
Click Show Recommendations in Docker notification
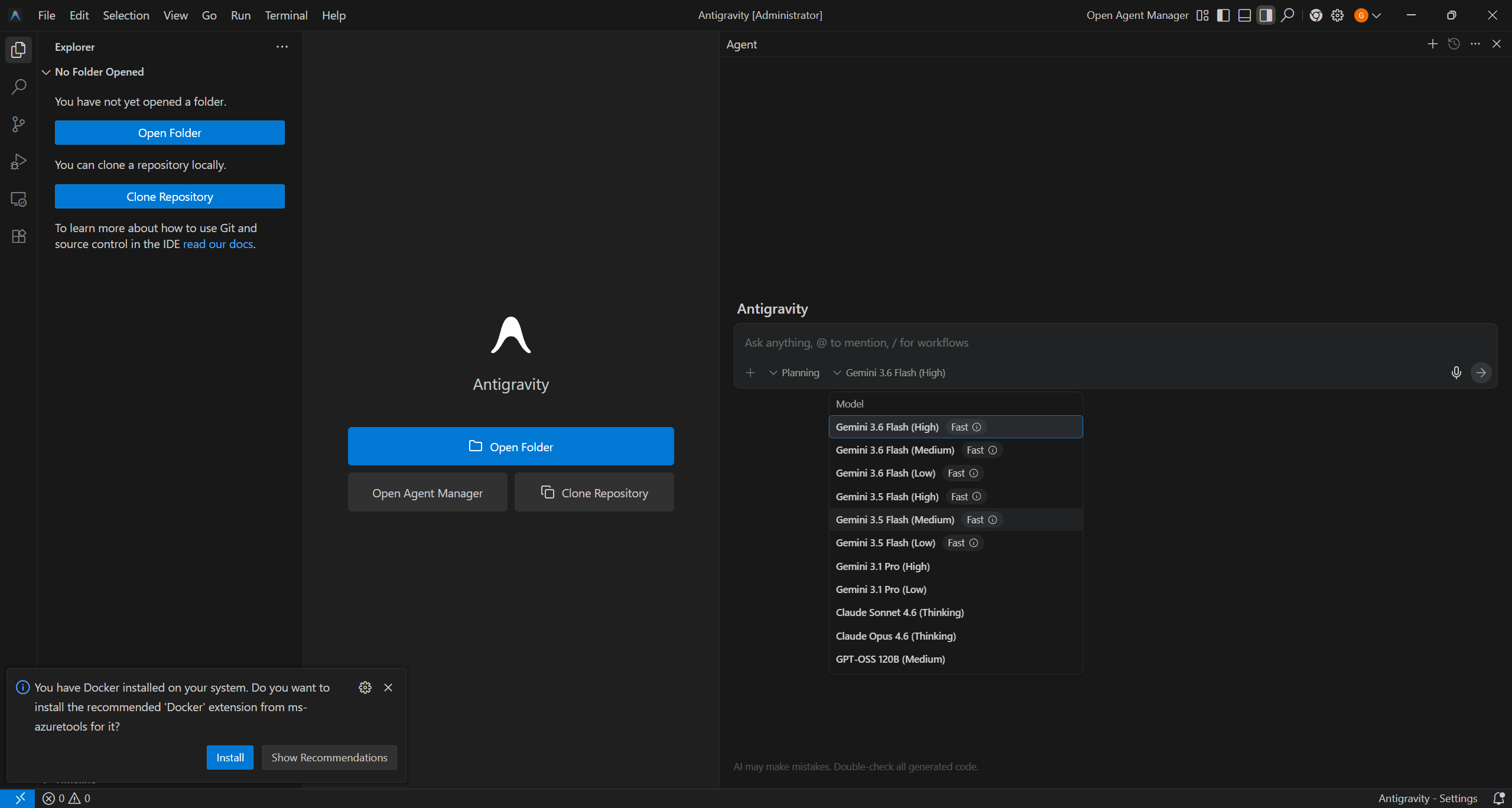point(329,758)
